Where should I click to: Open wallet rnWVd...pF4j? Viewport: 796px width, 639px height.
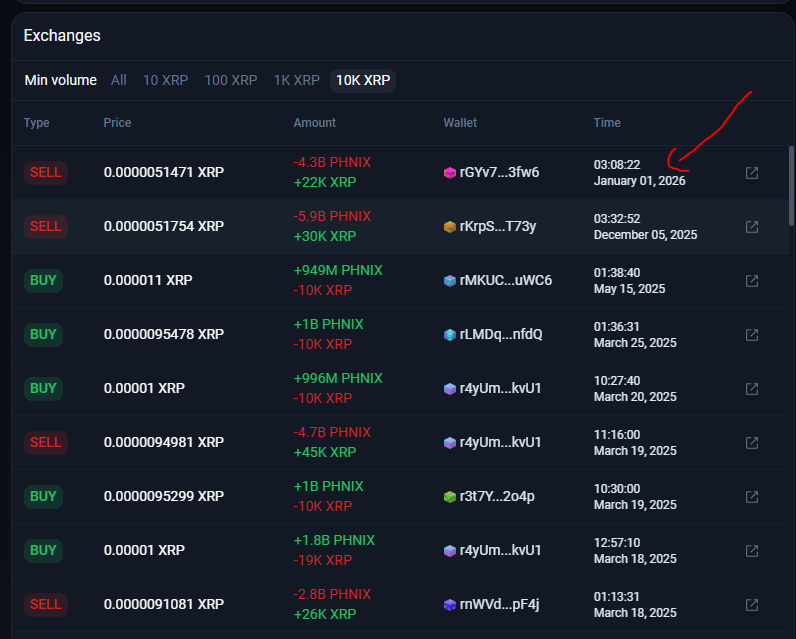coord(500,604)
